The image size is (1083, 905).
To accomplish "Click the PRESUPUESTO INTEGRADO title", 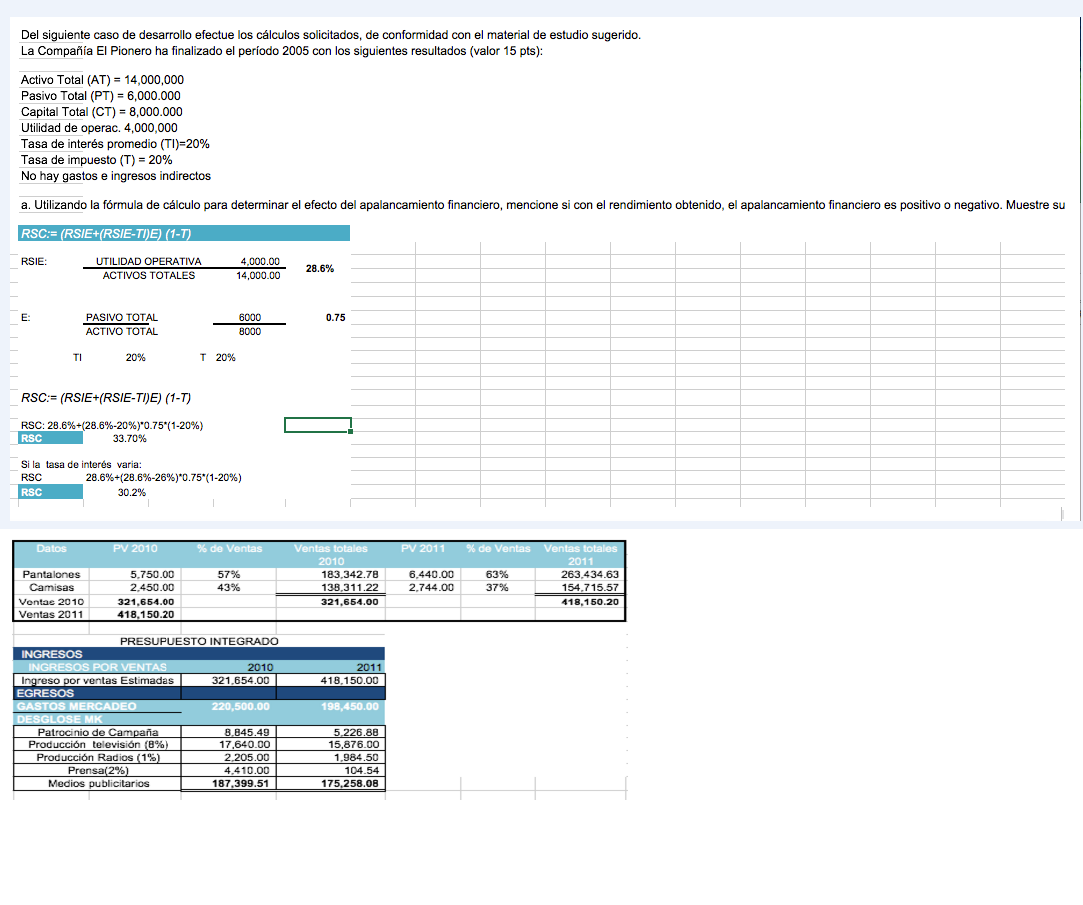I will coord(199,641).
